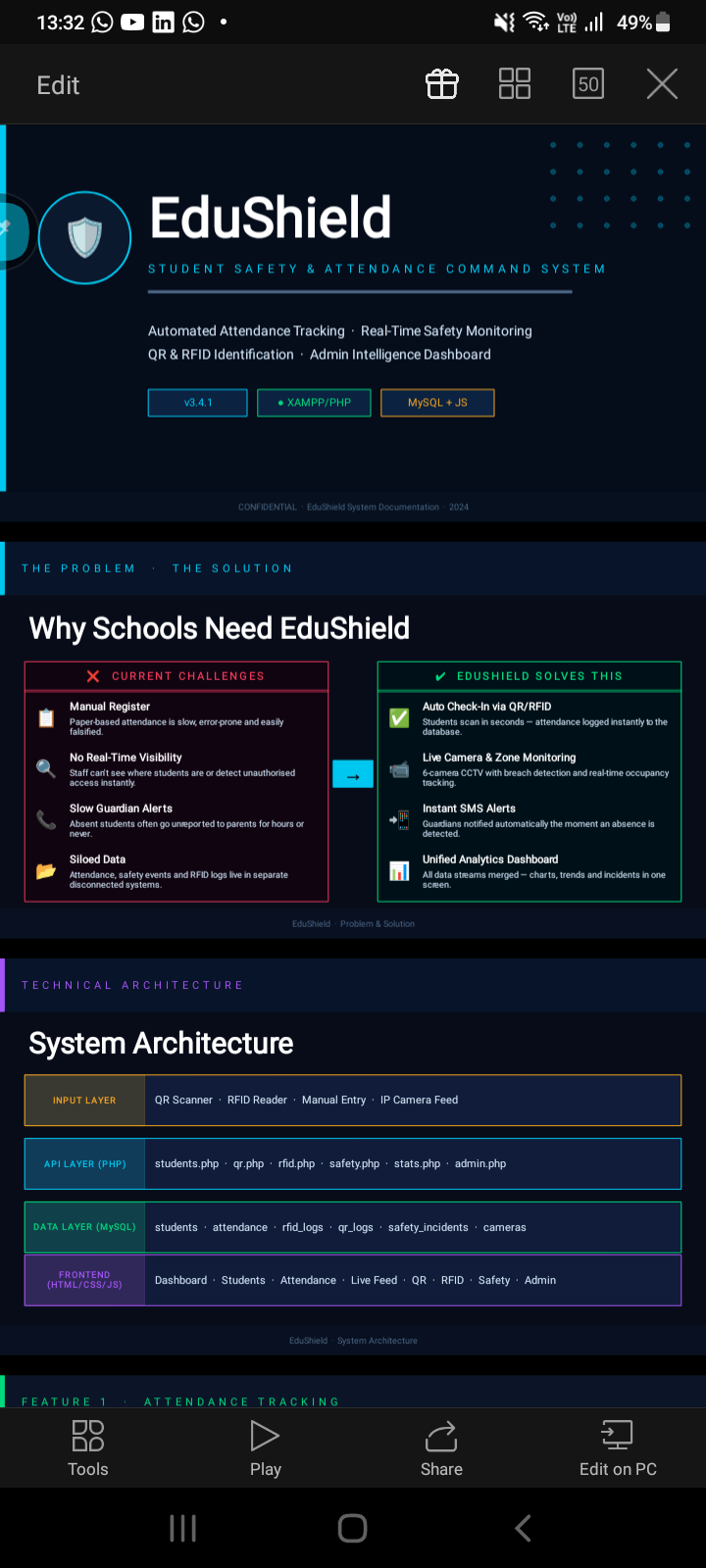Select the XAMPP/PHP badge
The image size is (706, 1568).
pyautogui.click(x=315, y=403)
